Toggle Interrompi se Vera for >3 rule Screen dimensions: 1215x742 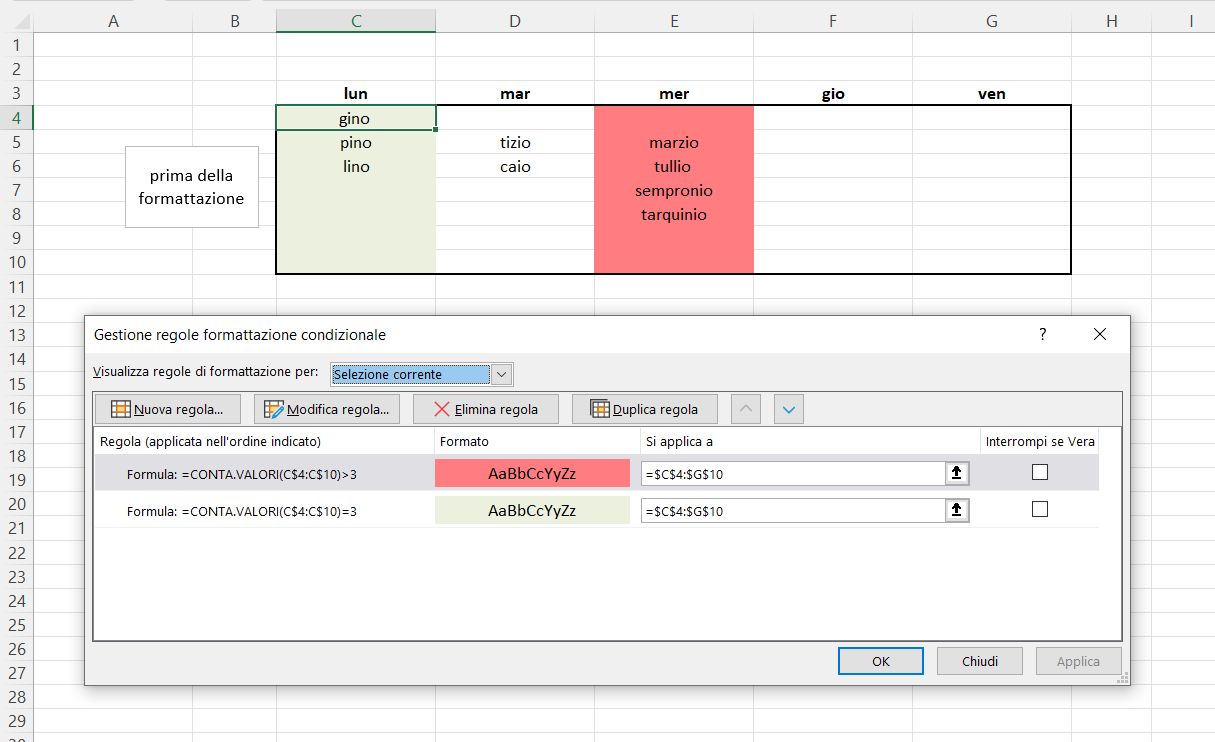pyautogui.click(x=1040, y=473)
